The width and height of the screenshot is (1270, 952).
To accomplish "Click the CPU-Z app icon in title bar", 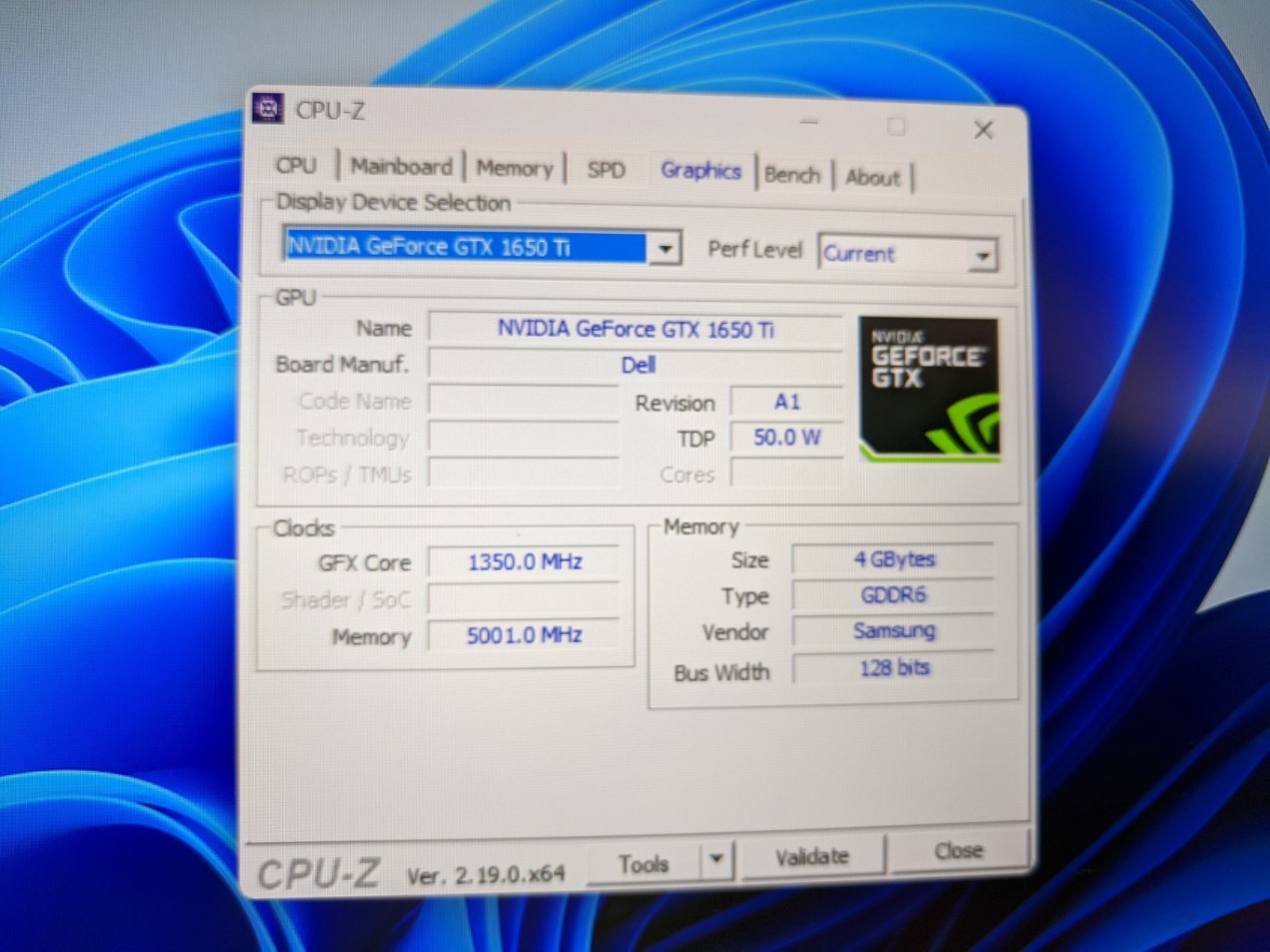I will (x=267, y=109).
